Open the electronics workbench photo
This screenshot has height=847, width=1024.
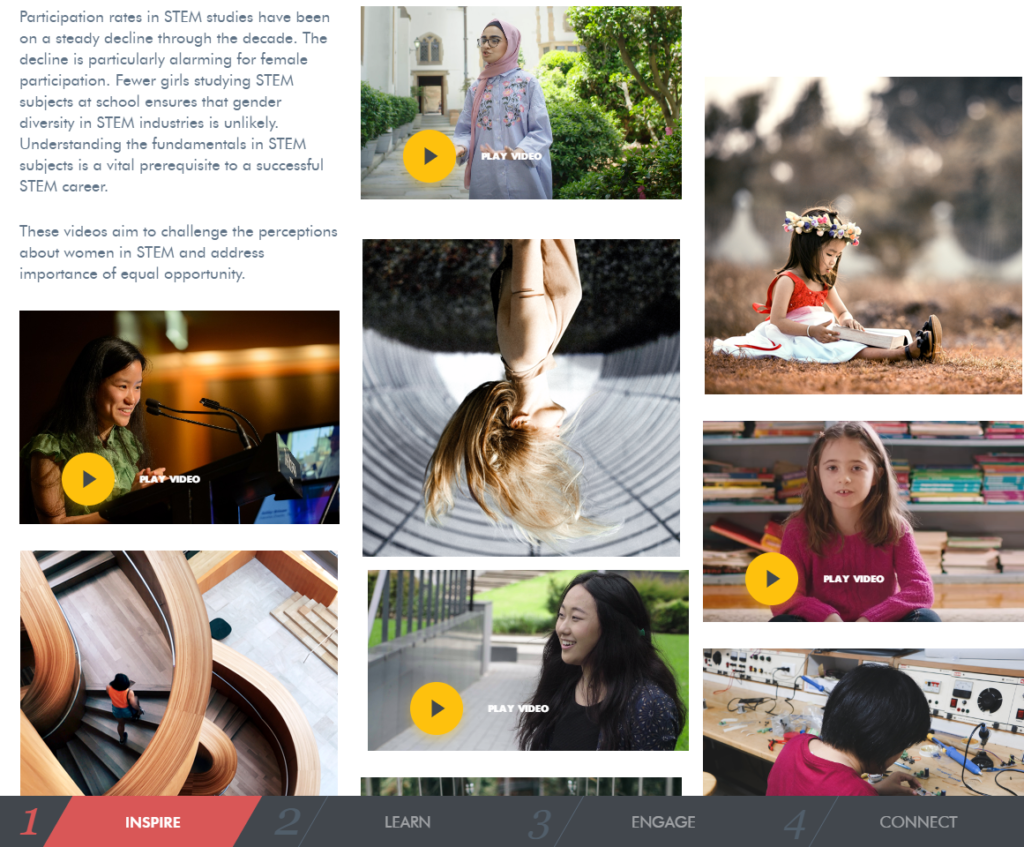click(x=863, y=722)
